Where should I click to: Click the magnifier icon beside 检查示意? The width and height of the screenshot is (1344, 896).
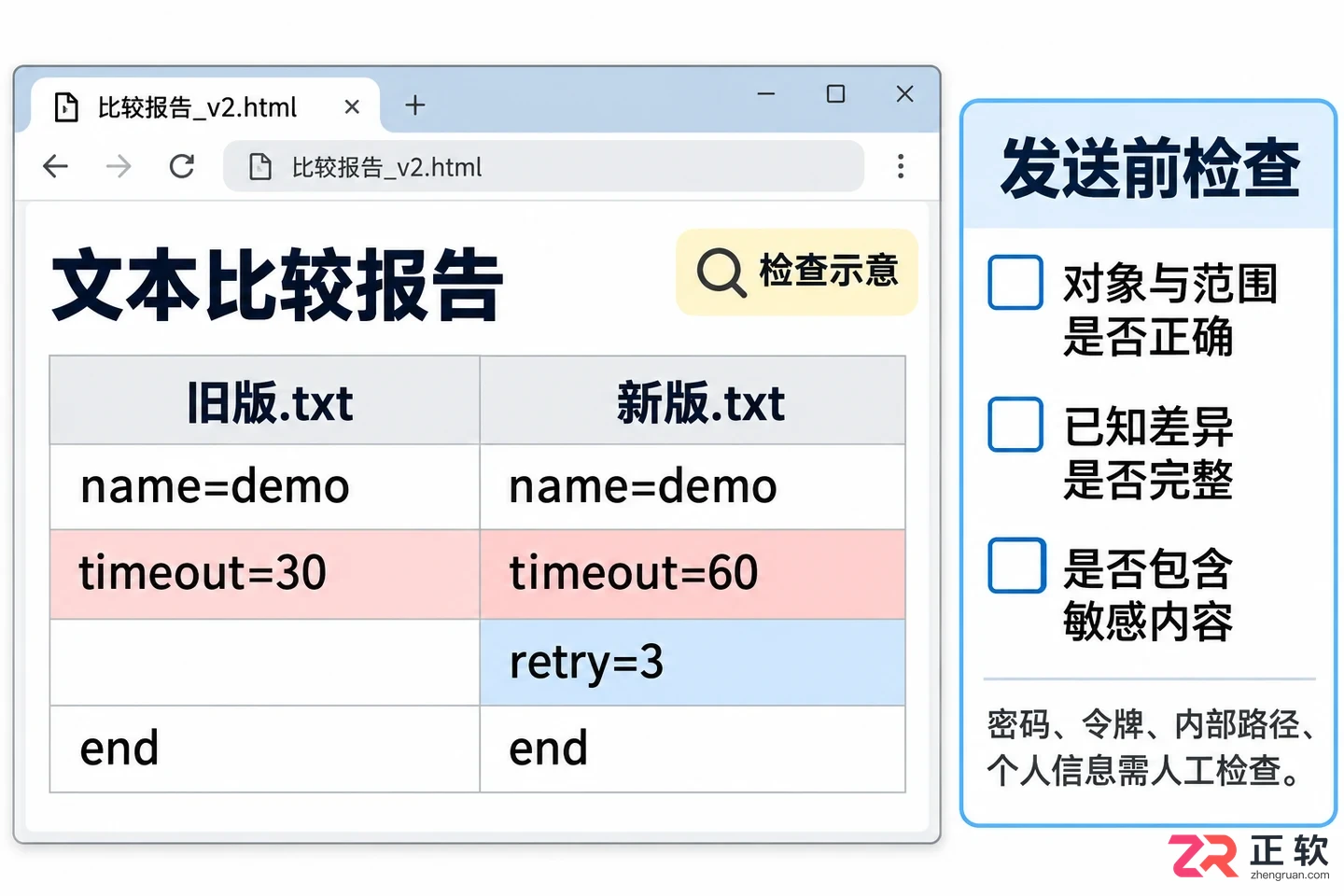(x=721, y=273)
